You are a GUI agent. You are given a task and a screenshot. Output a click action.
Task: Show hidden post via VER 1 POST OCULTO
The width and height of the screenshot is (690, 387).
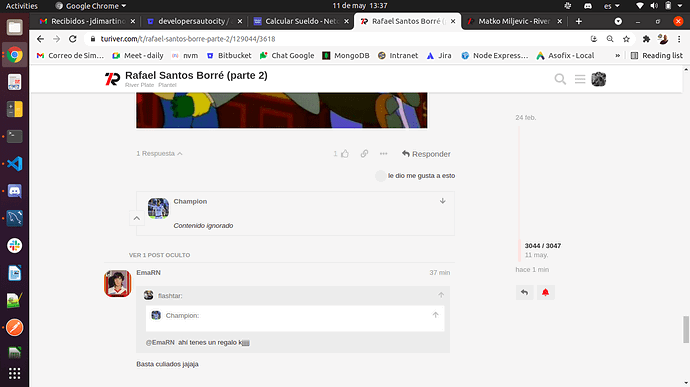pos(159,255)
